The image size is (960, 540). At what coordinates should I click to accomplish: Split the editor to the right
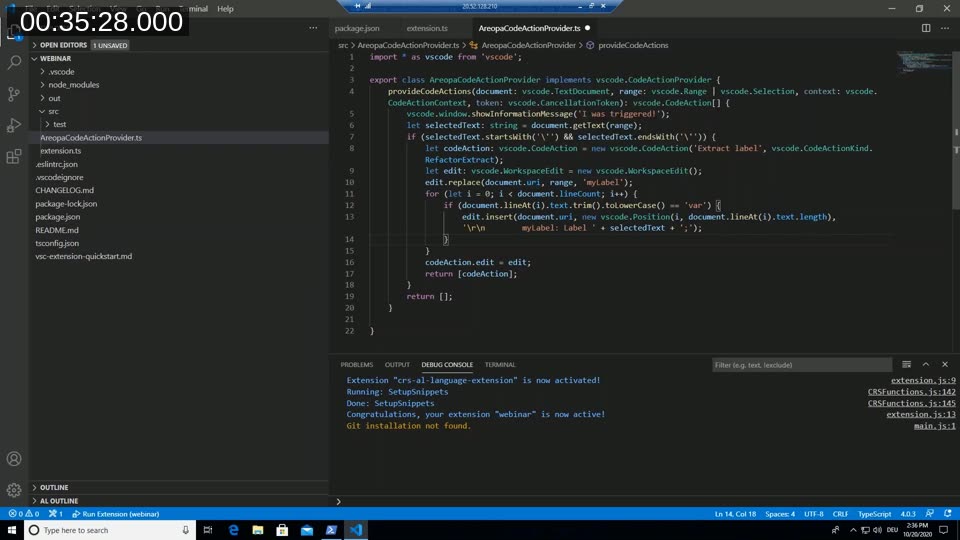coord(926,28)
